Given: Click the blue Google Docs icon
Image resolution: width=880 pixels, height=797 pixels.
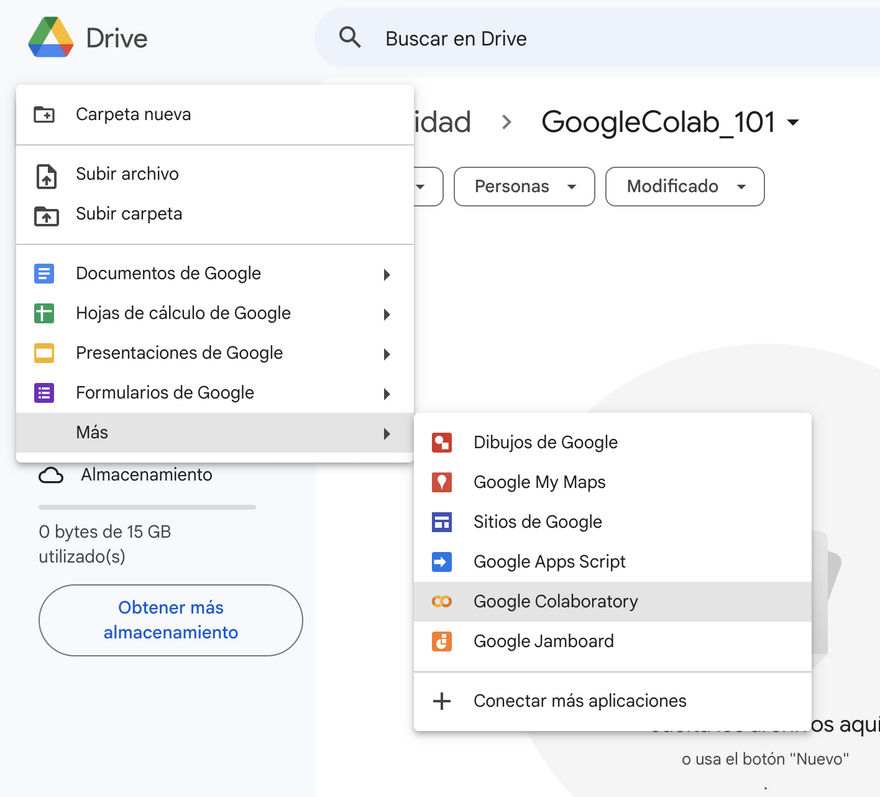Looking at the screenshot, I should tap(44, 274).
